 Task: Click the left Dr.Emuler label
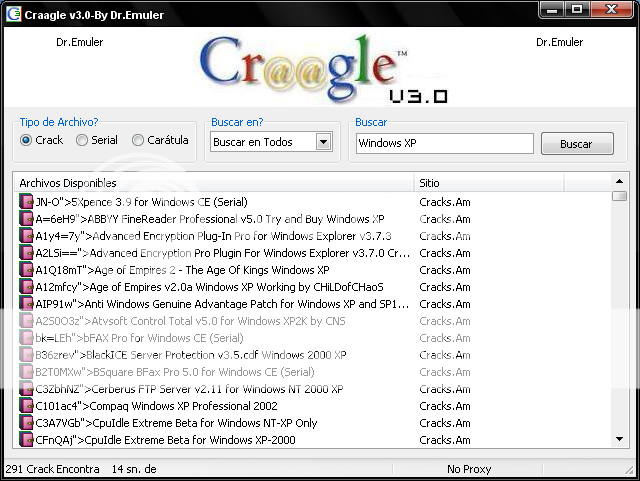(x=80, y=42)
